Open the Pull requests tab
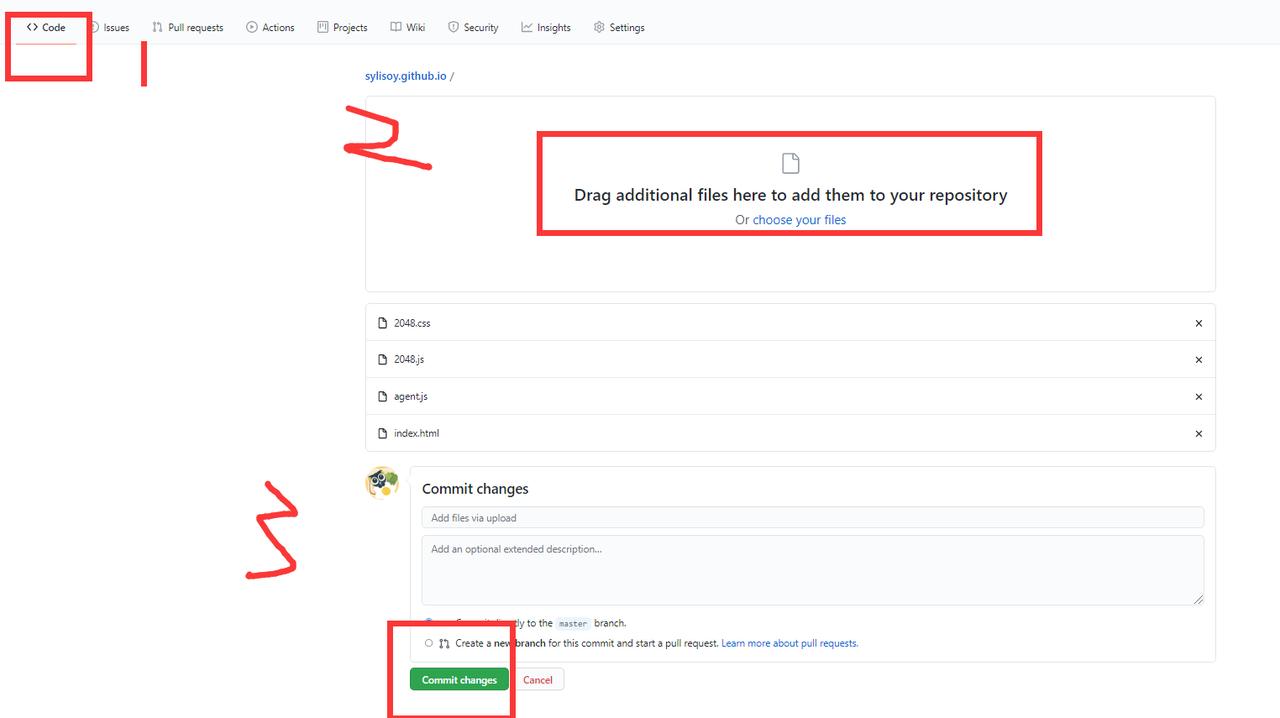Image resolution: width=1280 pixels, height=718 pixels. click(188, 27)
